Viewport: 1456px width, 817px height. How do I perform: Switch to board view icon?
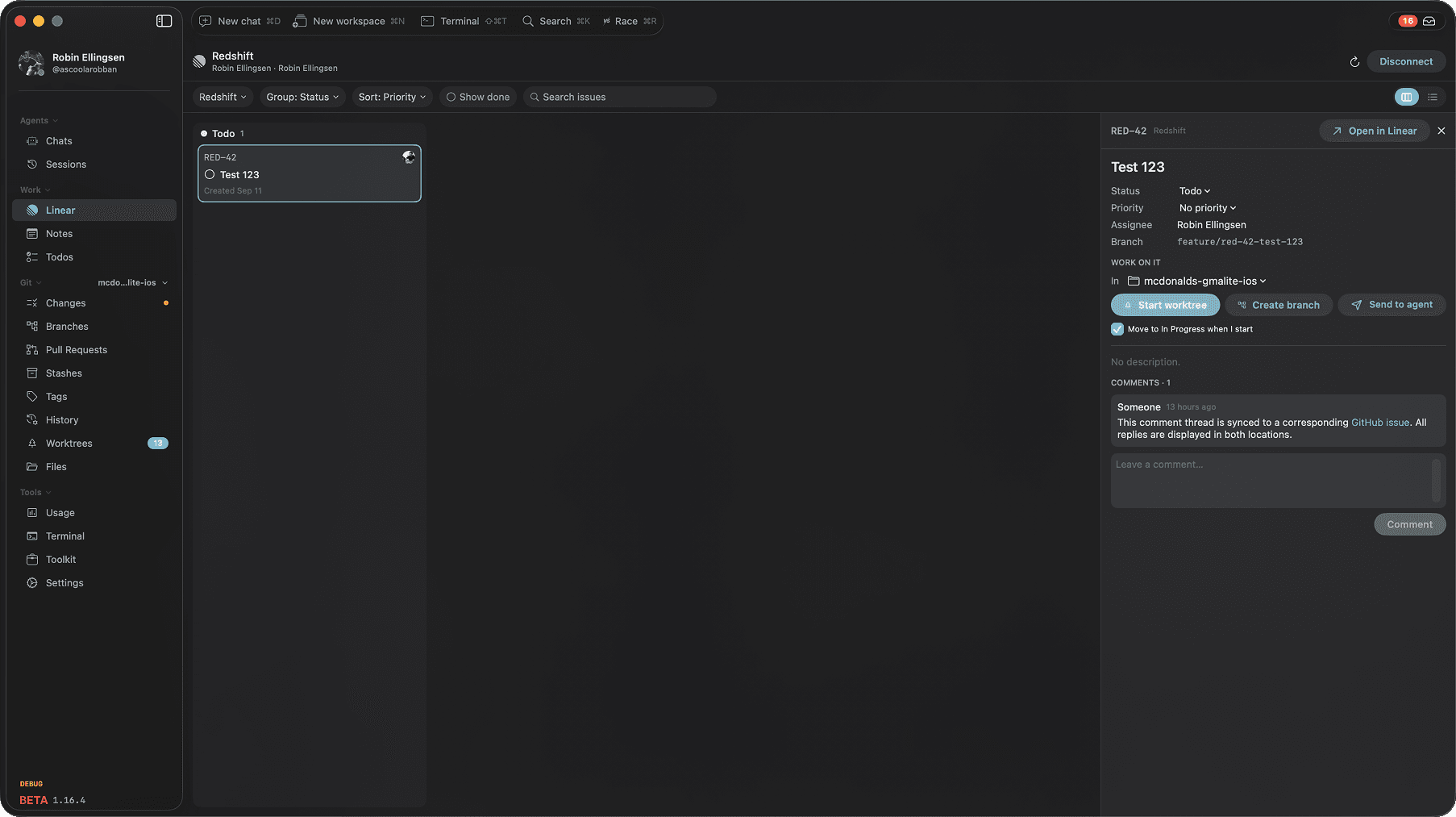(x=1406, y=97)
